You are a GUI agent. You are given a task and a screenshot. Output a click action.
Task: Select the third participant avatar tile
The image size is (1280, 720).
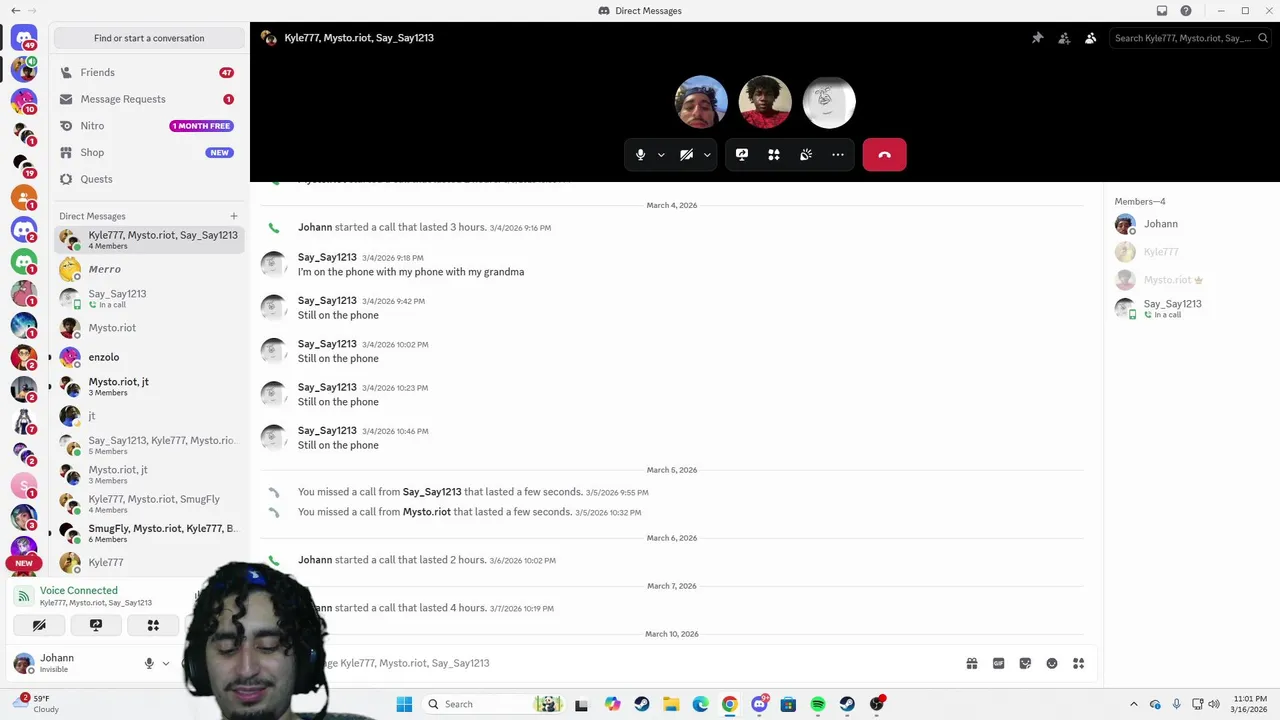point(829,102)
